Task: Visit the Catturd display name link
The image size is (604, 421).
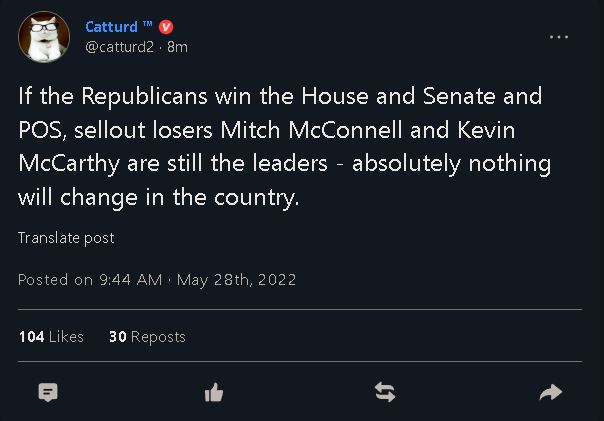Action: [111, 27]
